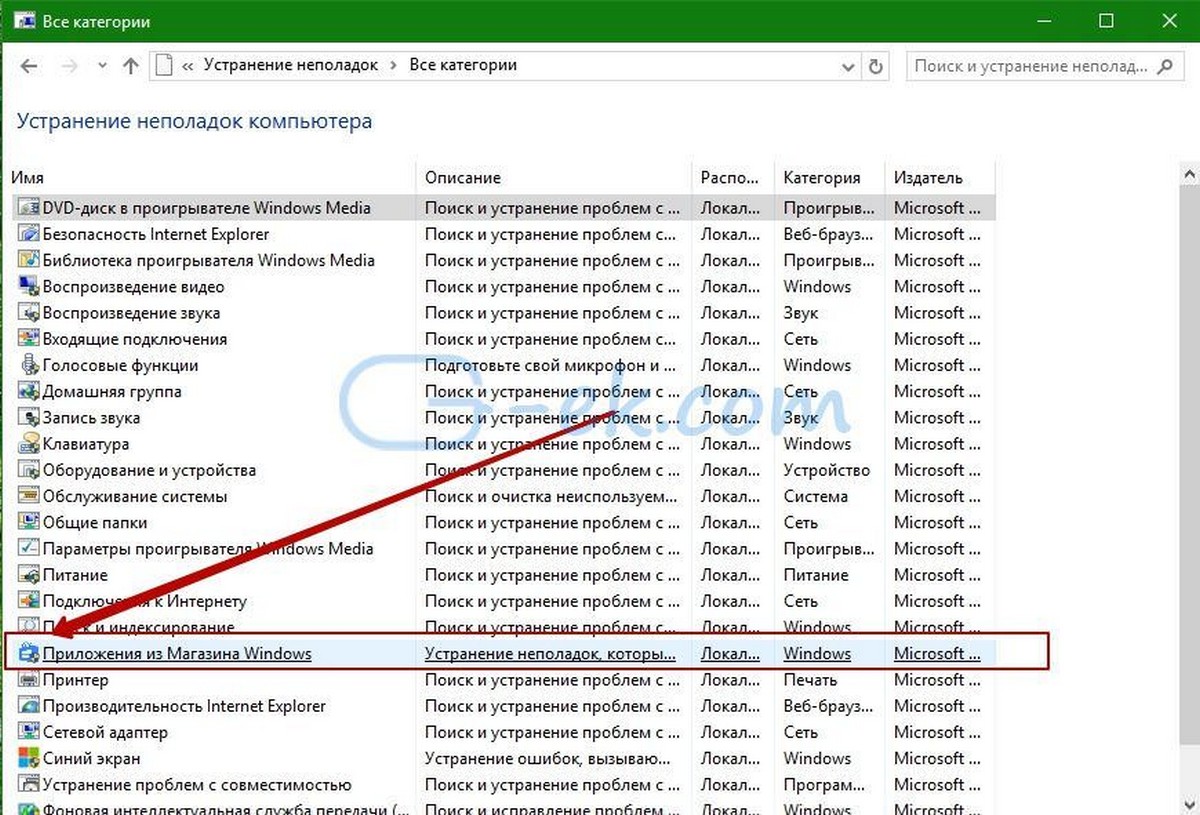Image resolution: width=1200 pixels, height=815 pixels.
Task: Click the Воспроизведение звука item icon
Action: click(28, 313)
